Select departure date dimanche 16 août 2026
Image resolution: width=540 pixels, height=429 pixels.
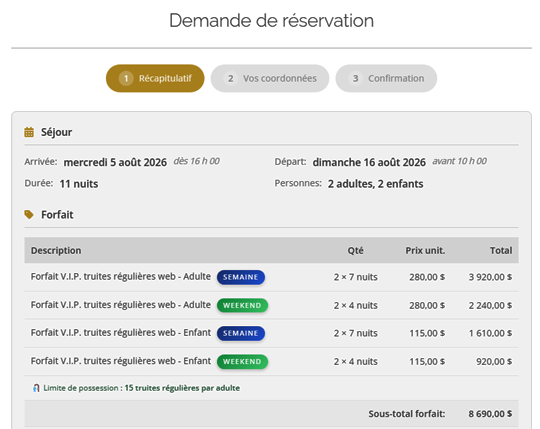tap(369, 162)
